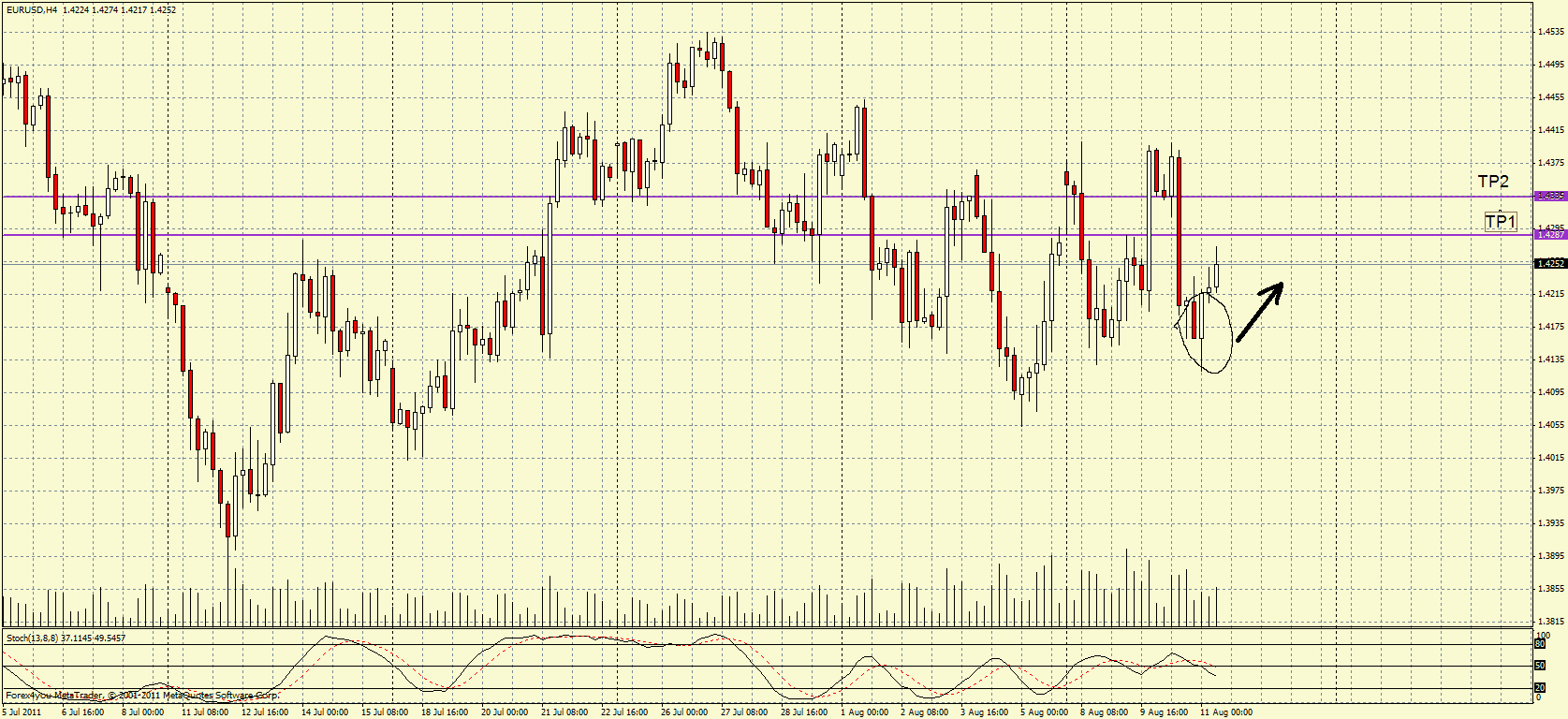Click the stochastic 20 level label
The width and height of the screenshot is (1568, 719).
(1540, 688)
